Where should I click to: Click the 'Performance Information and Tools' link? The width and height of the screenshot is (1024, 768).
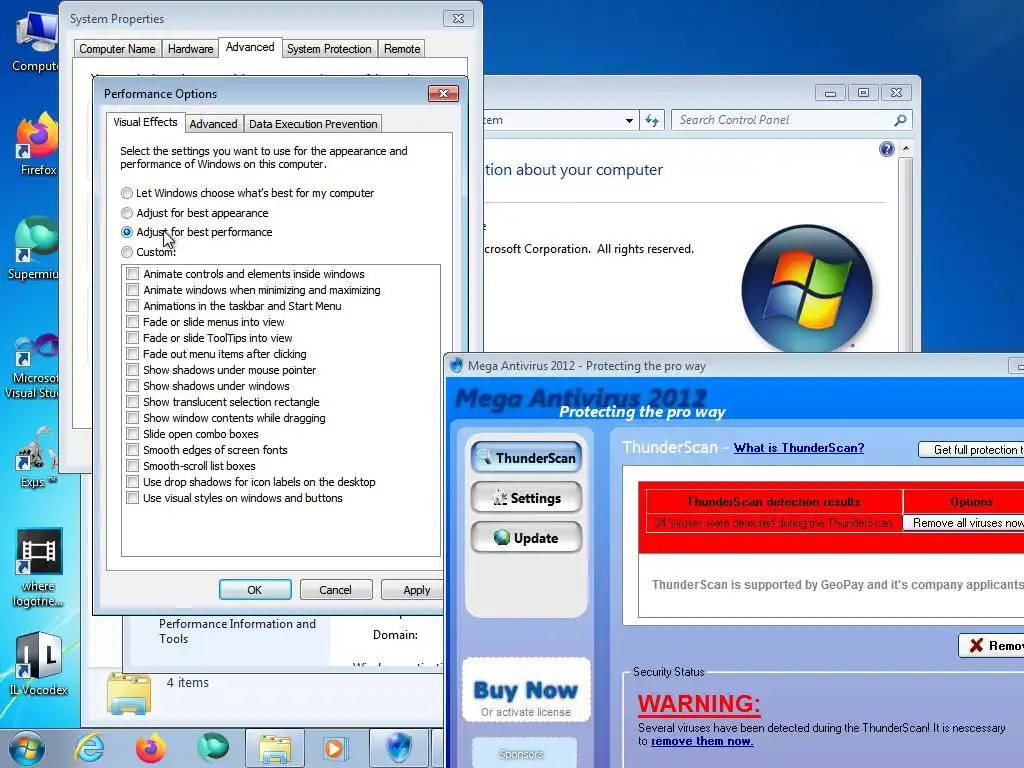click(237, 631)
